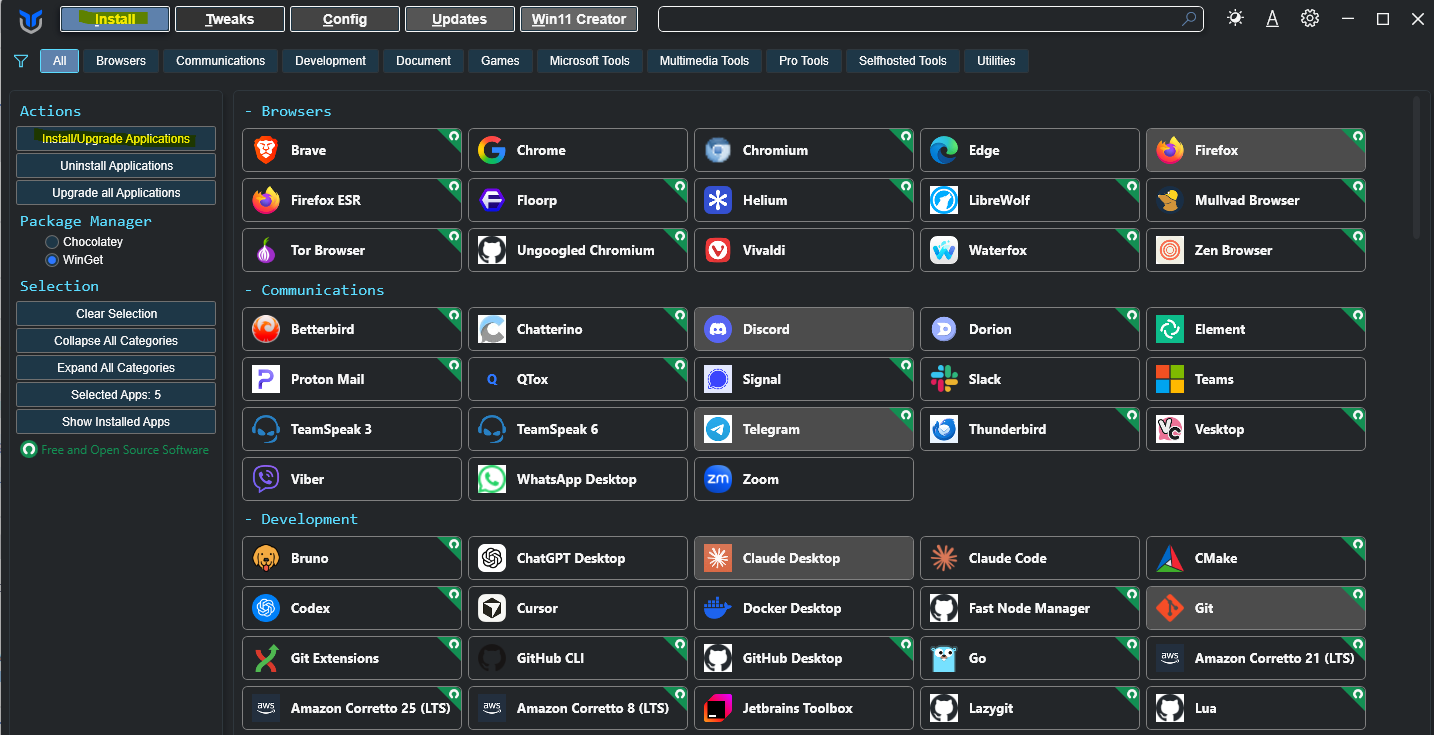
Task: Show the Utilities category filter
Action: coord(996,61)
